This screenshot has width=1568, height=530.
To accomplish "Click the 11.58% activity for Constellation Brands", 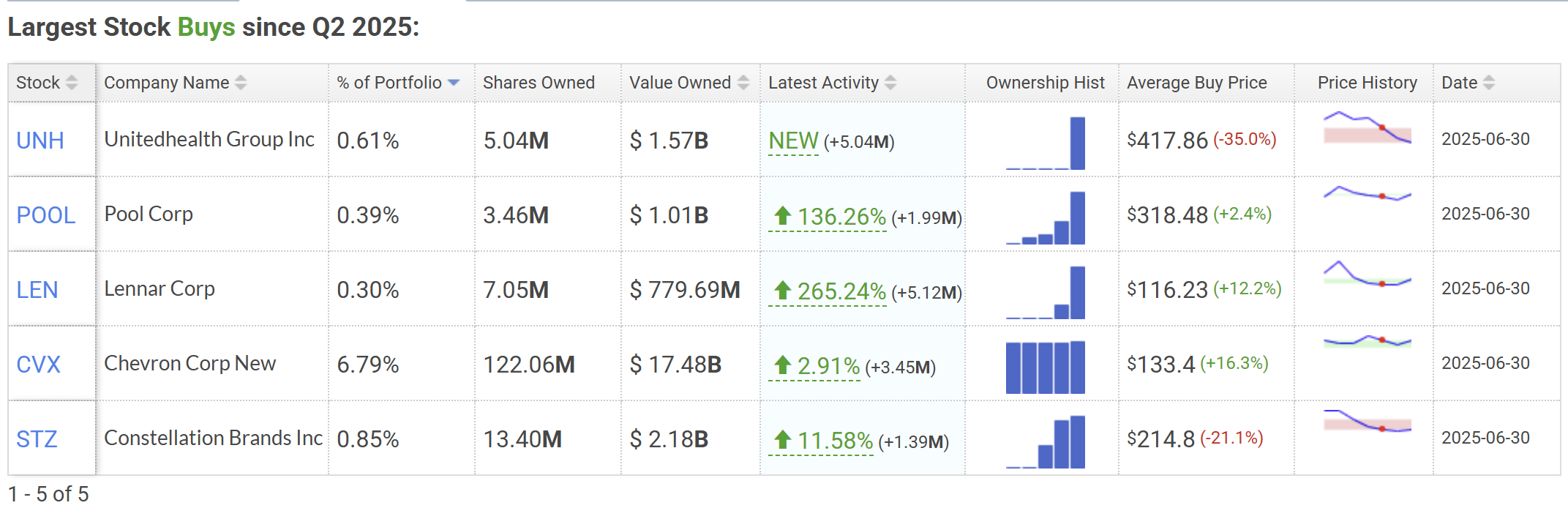I will (821, 441).
